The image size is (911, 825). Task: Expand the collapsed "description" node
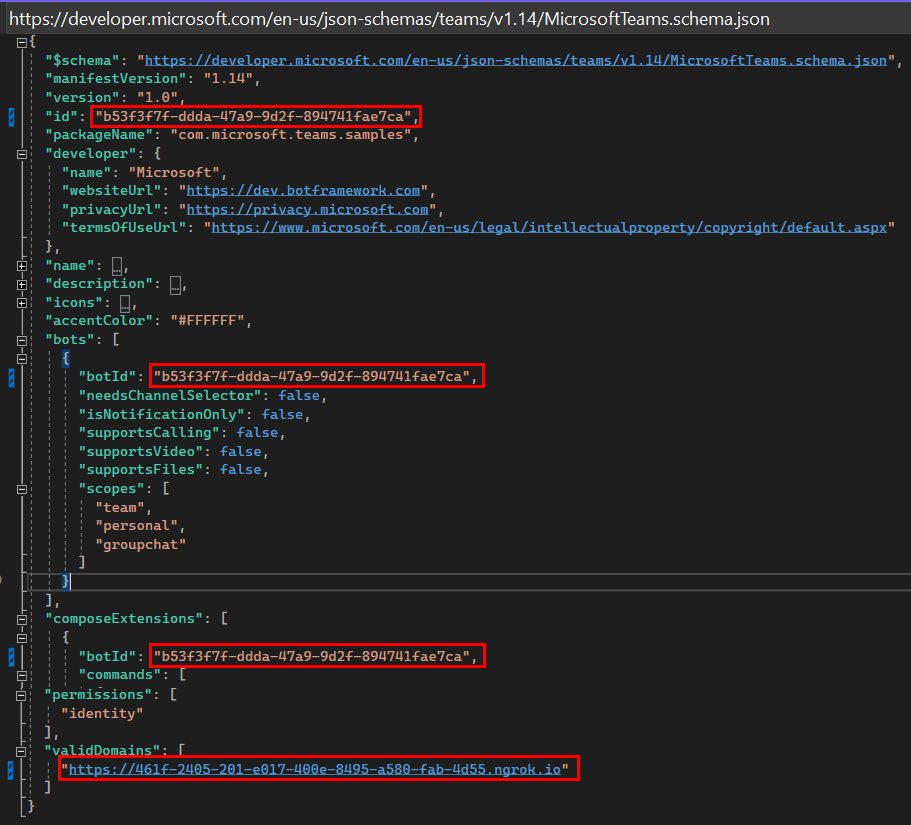(21, 285)
